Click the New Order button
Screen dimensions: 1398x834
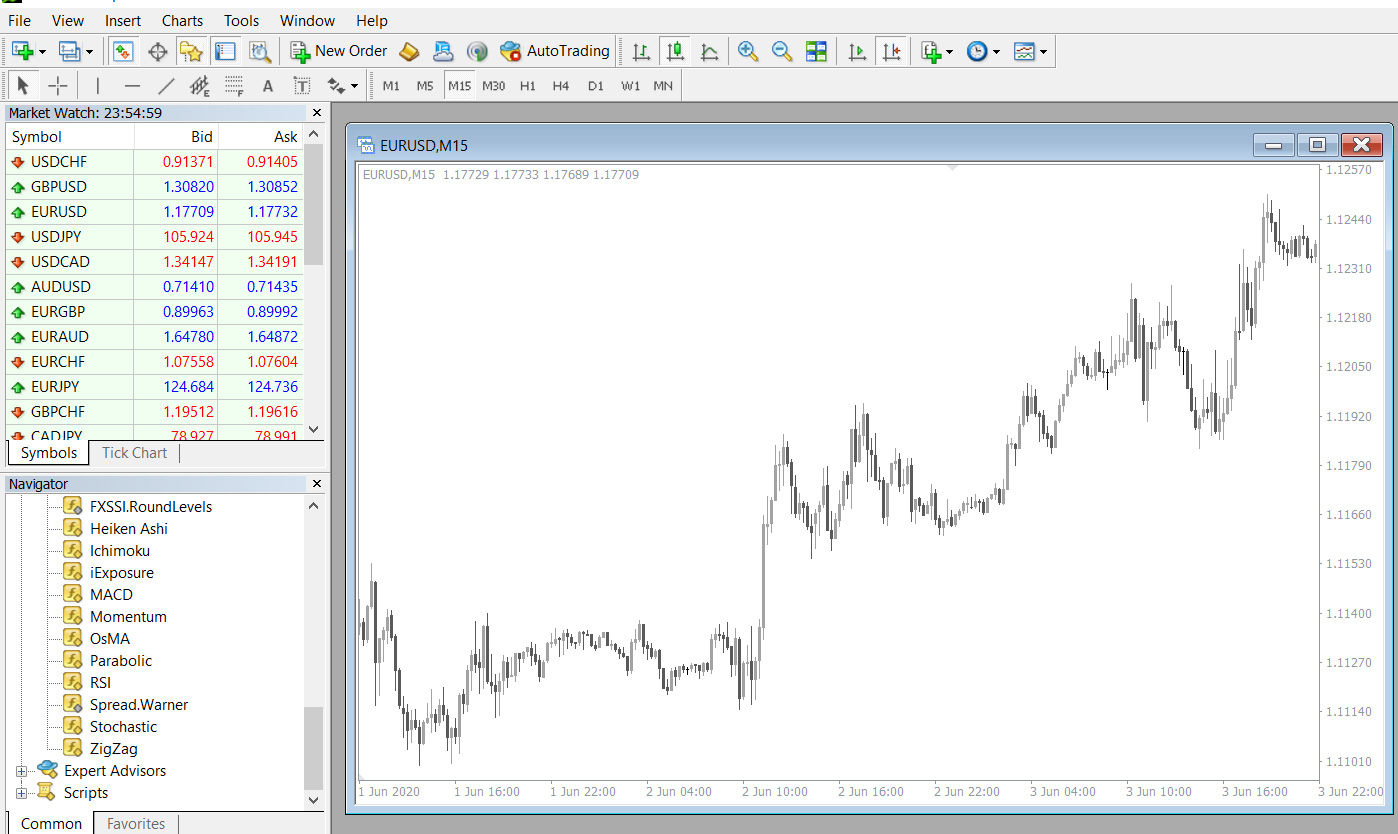[x=339, y=51]
